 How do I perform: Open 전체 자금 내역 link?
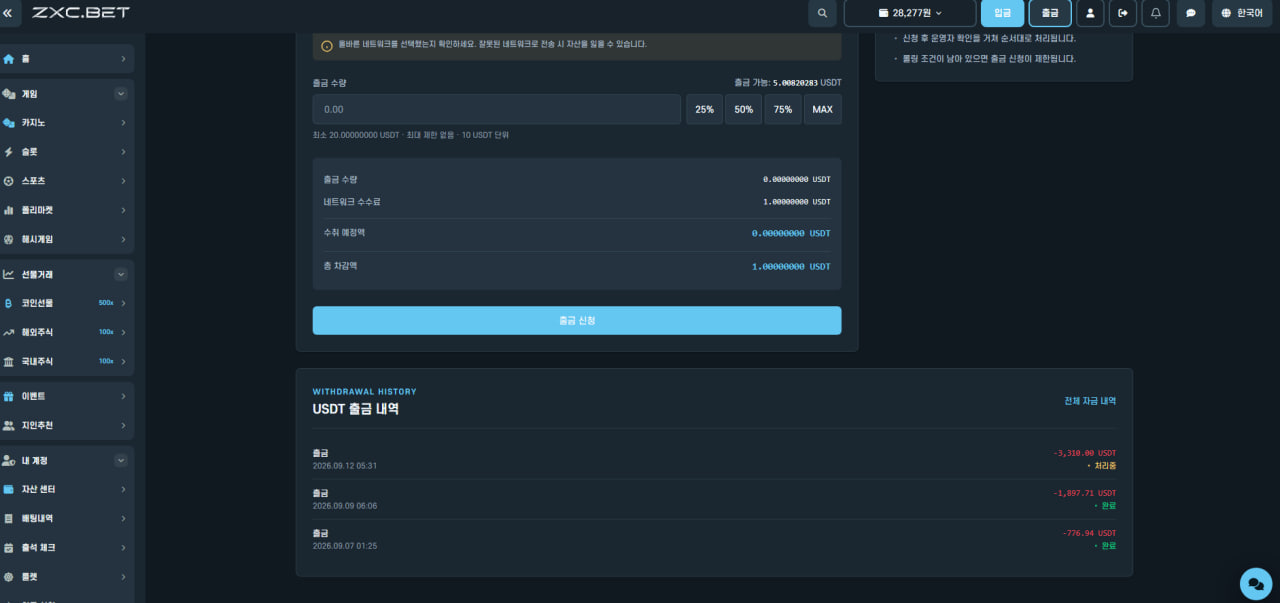pyautogui.click(x=1090, y=401)
